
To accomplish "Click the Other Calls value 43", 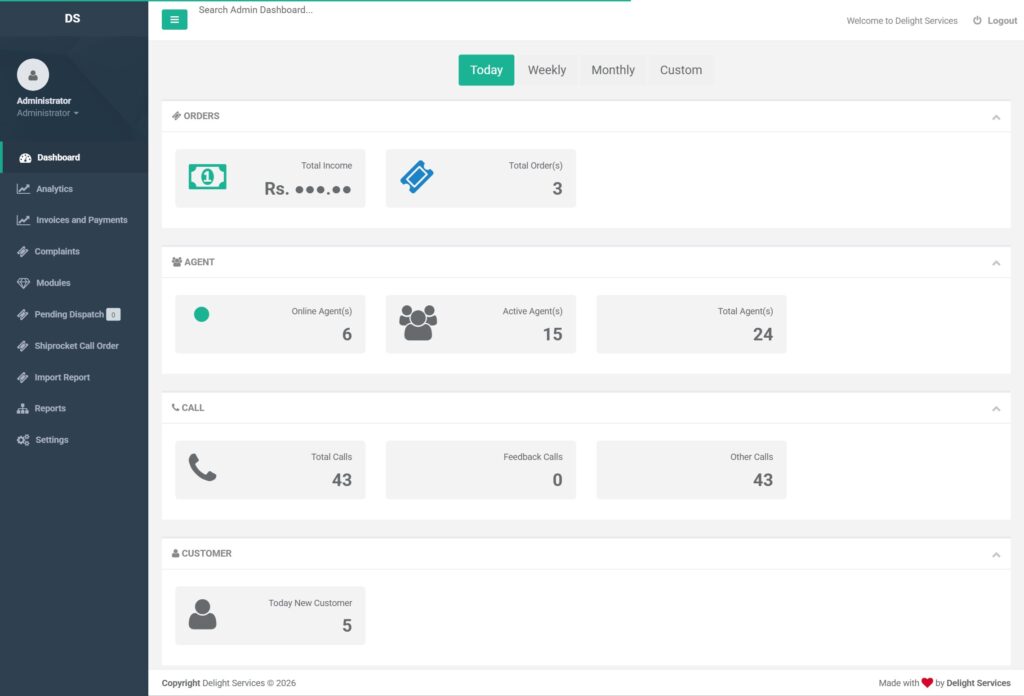I will tap(763, 480).
